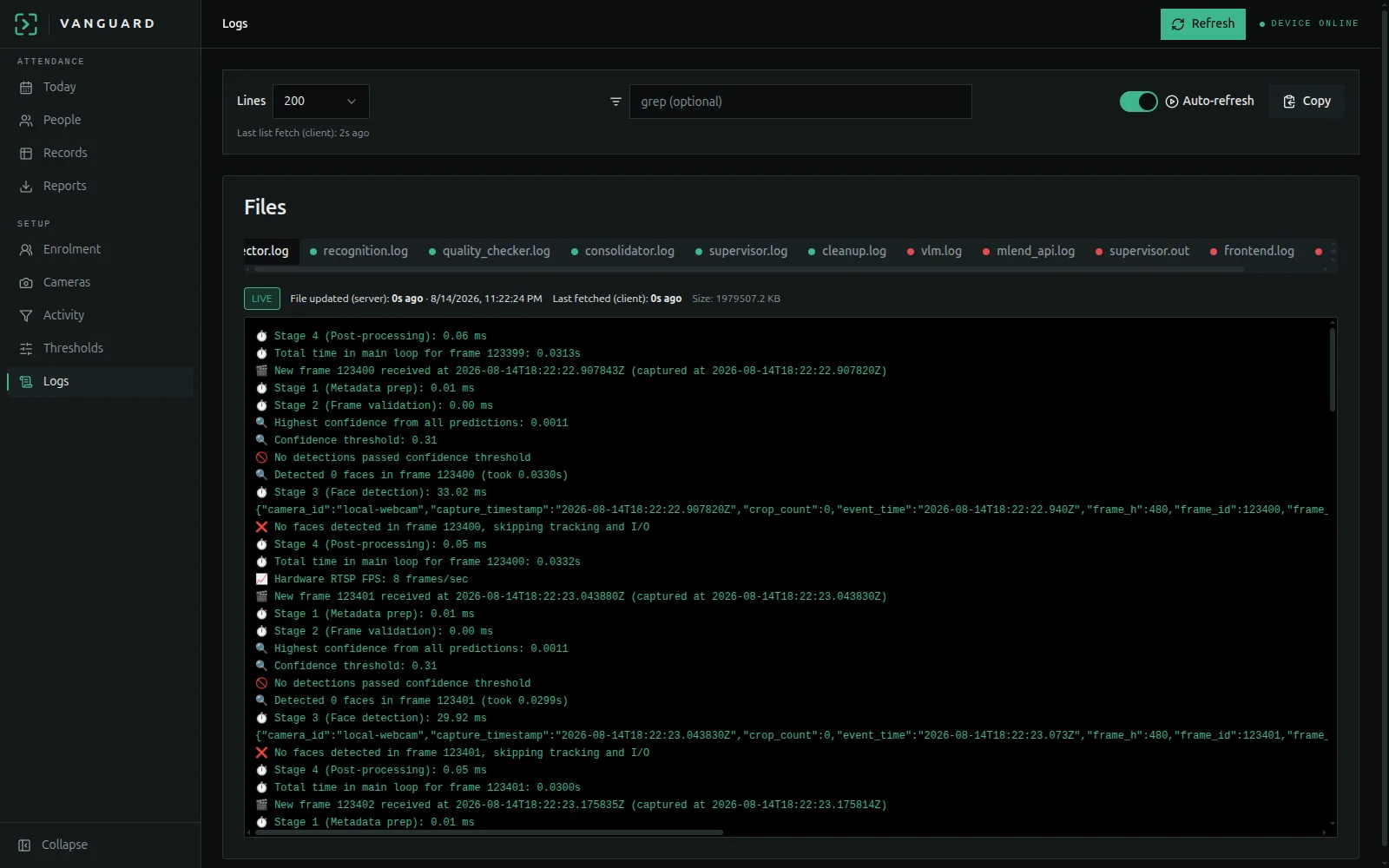Viewport: 1389px width, 868px height.
Task: Click 'Size: 1979507.2 KB' text
Action: pyautogui.click(x=736, y=299)
